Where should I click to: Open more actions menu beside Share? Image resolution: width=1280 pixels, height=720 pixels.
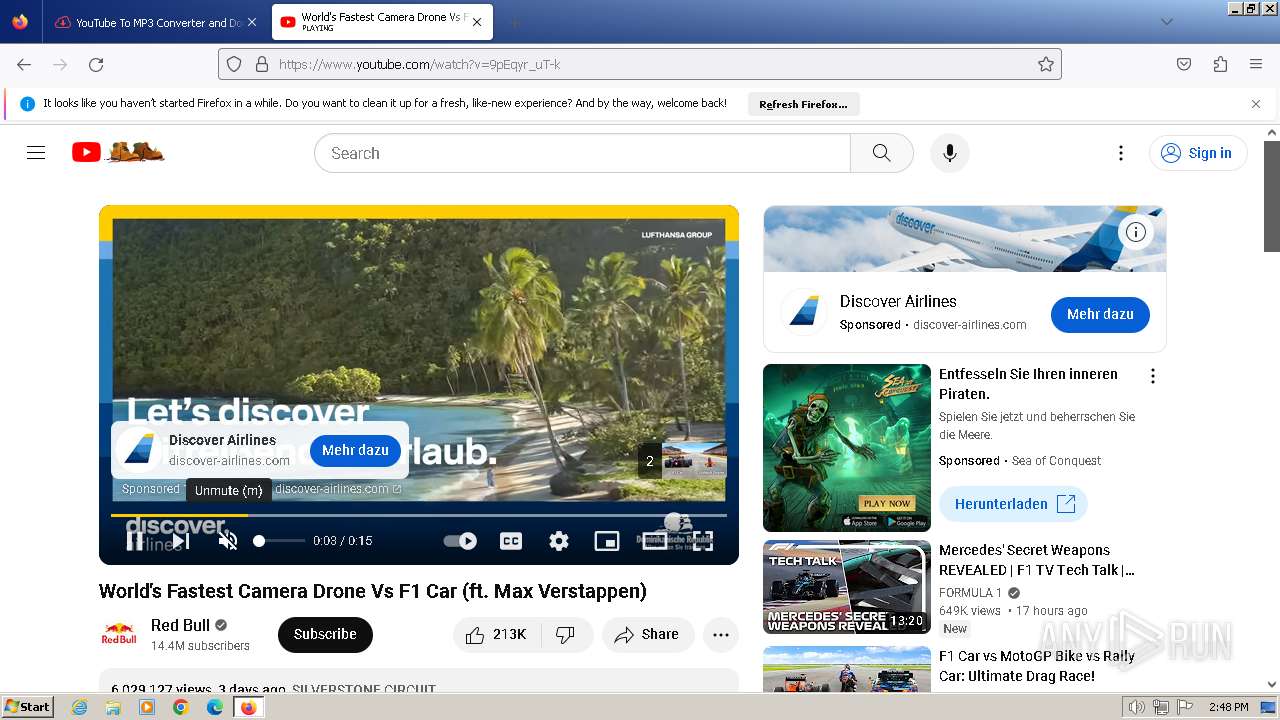point(721,635)
